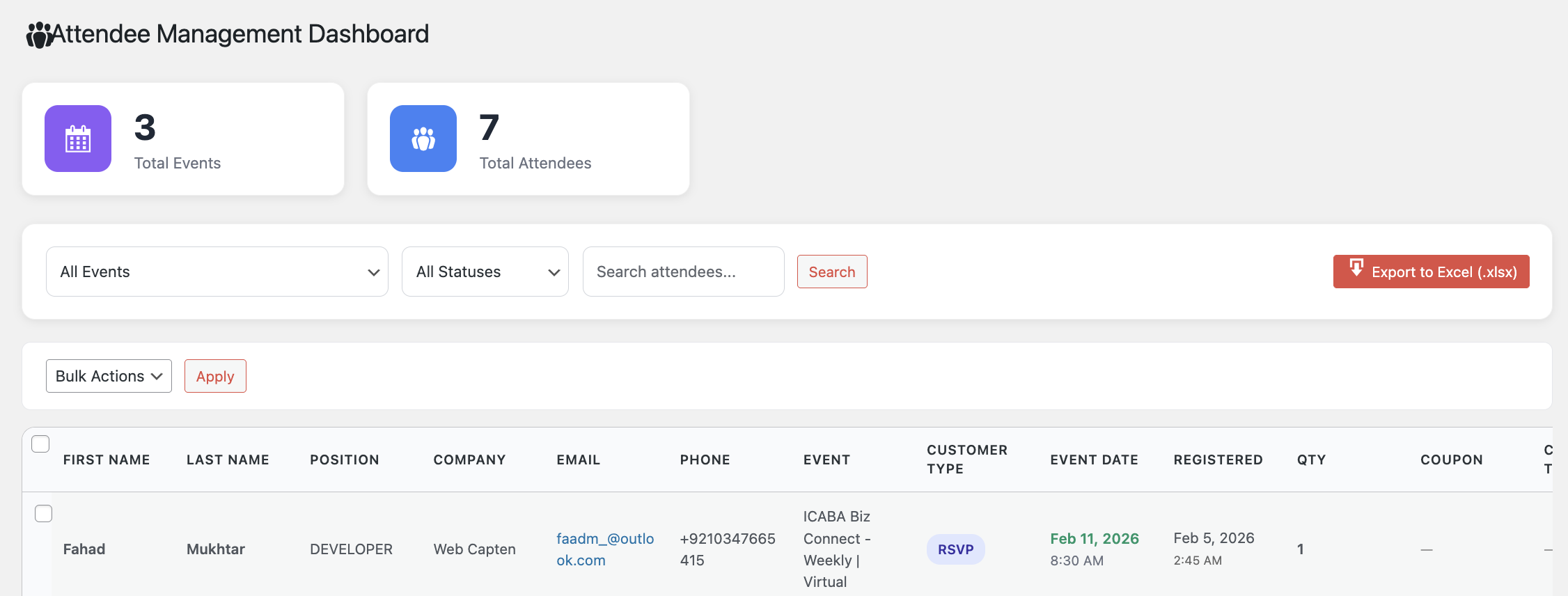Open the faadm_@outlook.com email link
1568x596 pixels.
point(604,549)
